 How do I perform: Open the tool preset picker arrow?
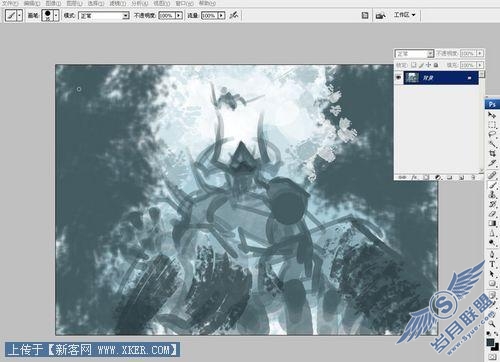(19, 15)
